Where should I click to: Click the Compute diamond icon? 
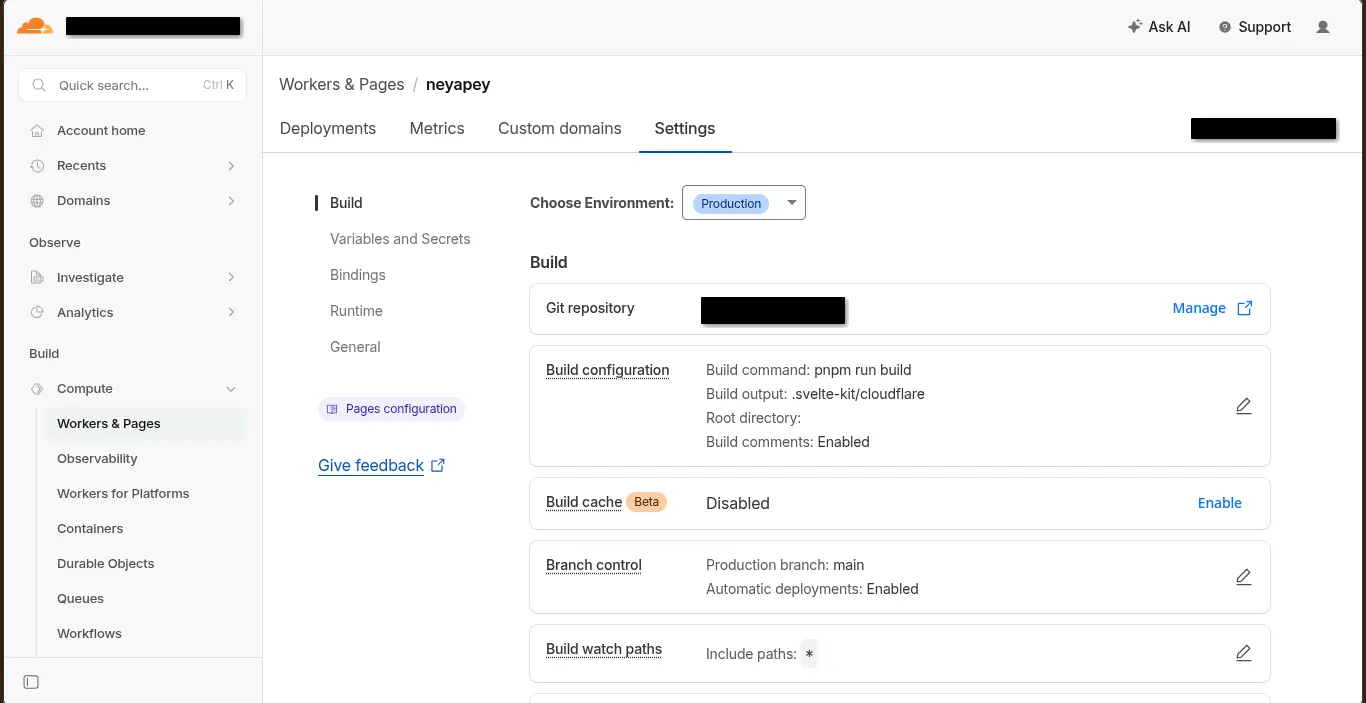[x=37, y=389]
